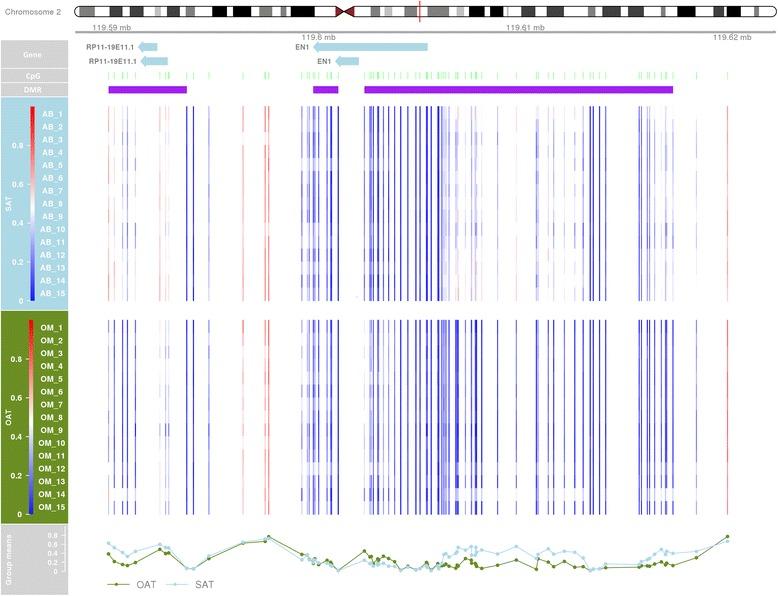778x596 pixels.
Task: Pick the OM_15 sample row label
Action: (x=52, y=507)
